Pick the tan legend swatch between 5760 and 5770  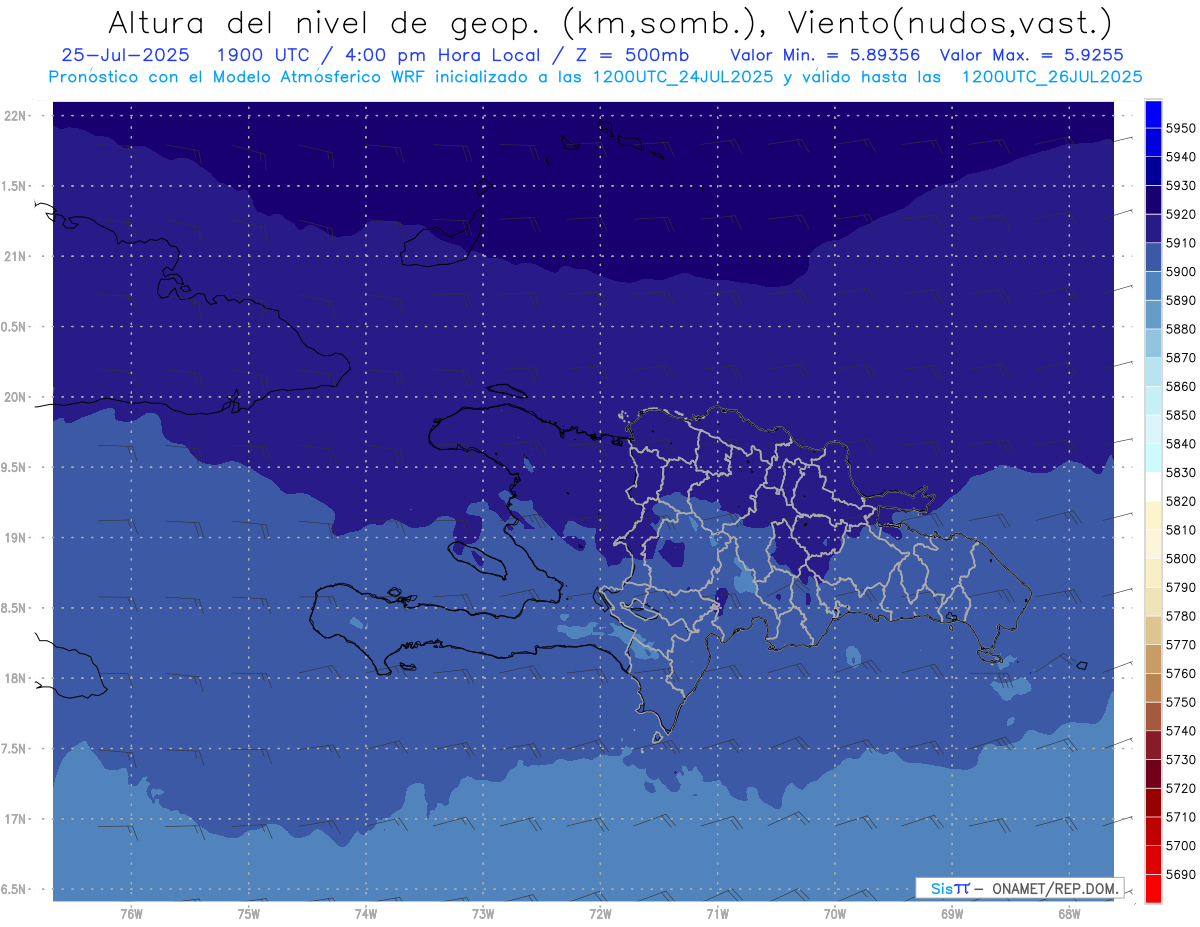click(1153, 659)
